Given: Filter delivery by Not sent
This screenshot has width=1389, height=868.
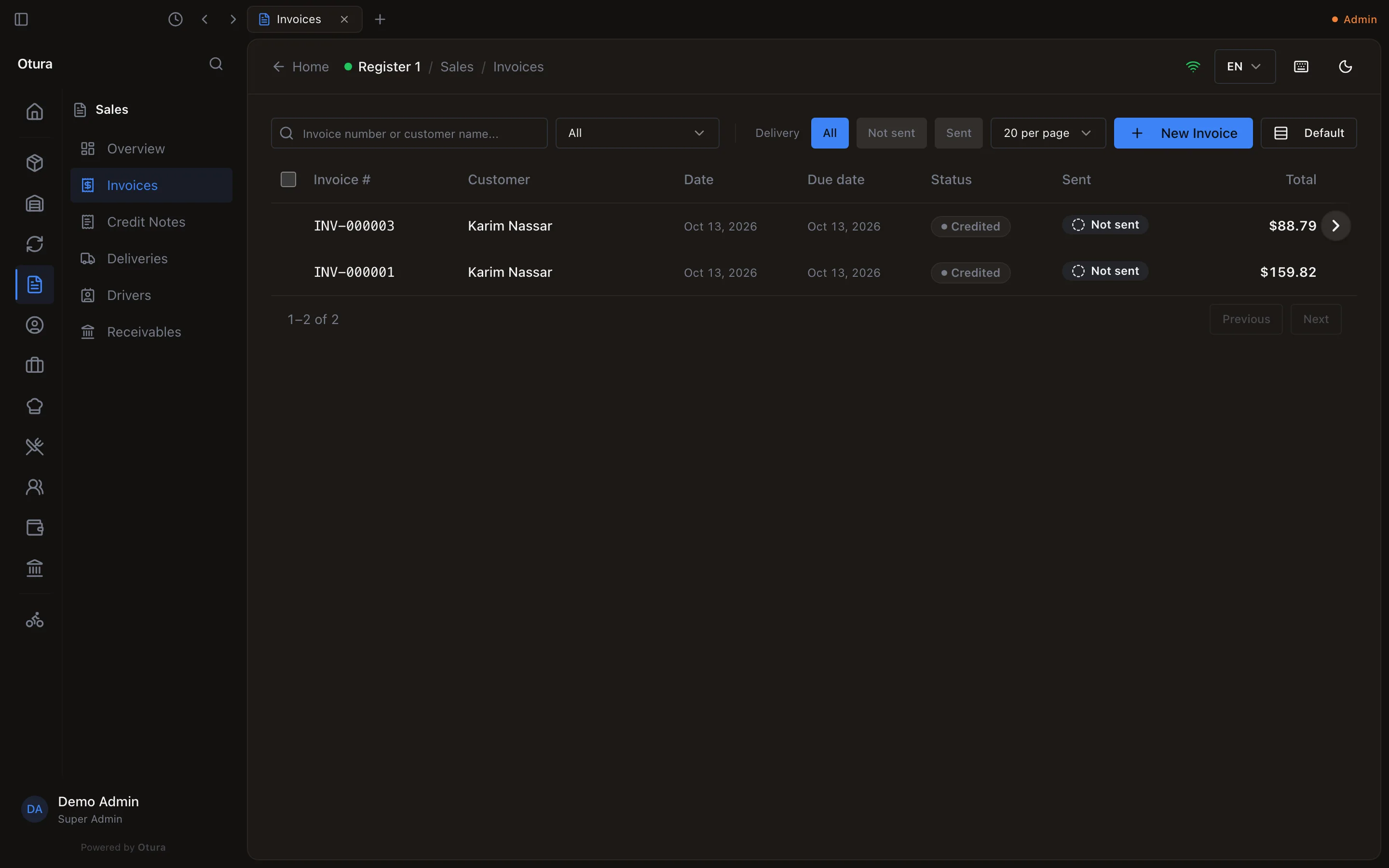Looking at the screenshot, I should tap(891, 133).
